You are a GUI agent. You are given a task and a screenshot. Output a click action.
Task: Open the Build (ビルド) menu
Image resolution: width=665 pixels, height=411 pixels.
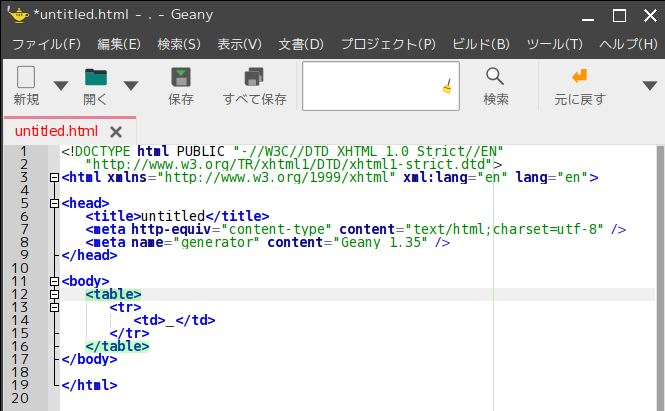click(x=481, y=44)
